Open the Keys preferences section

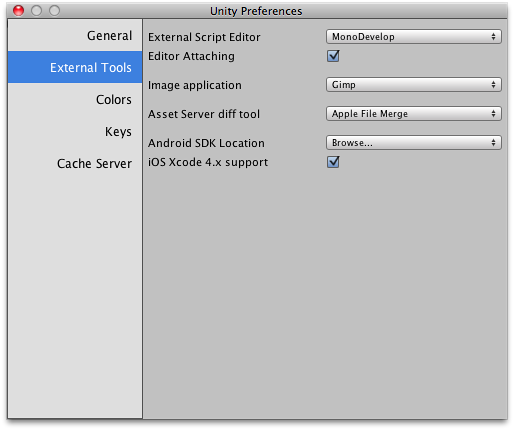75,131
